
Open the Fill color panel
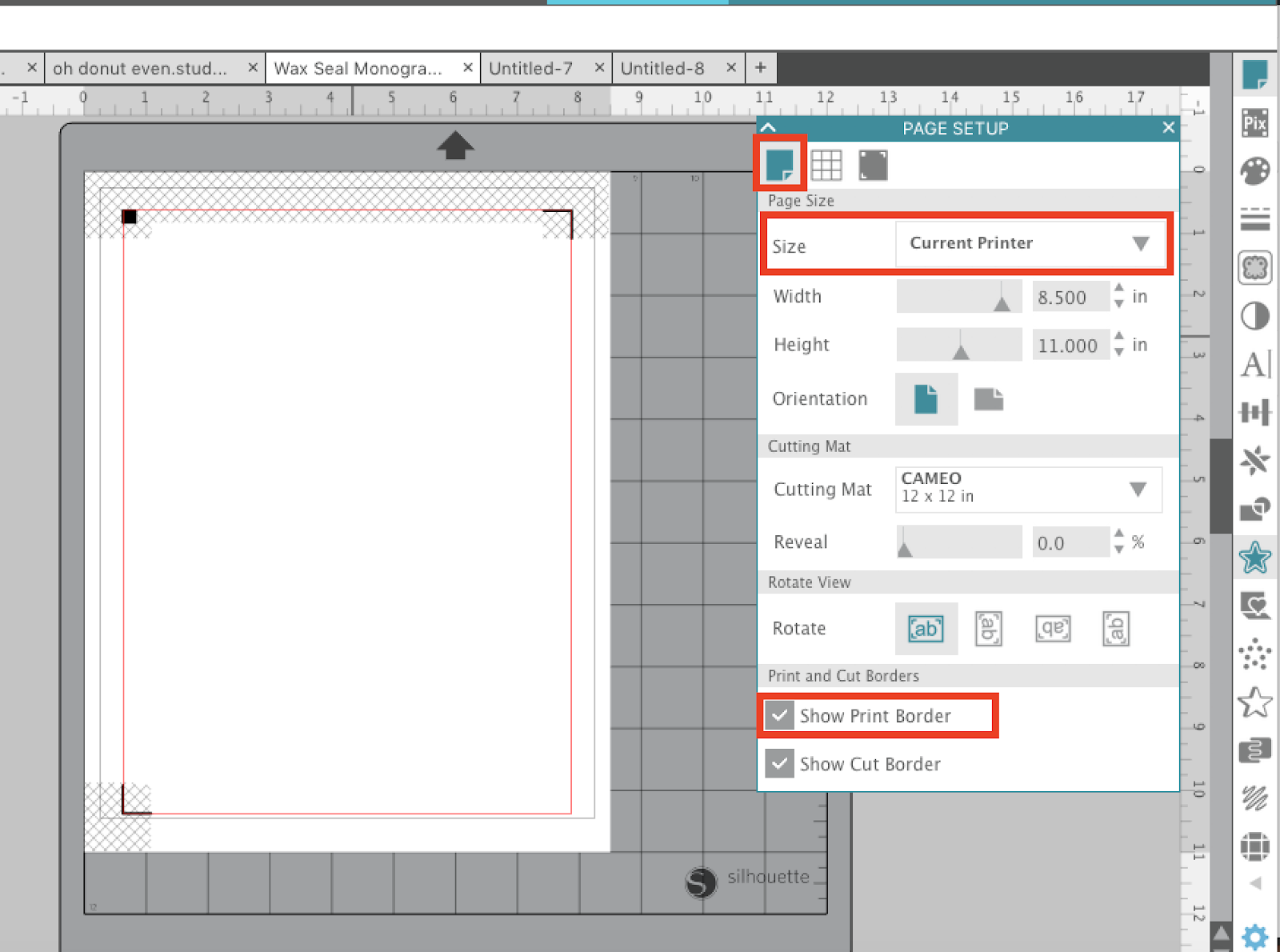pyautogui.click(x=1255, y=170)
